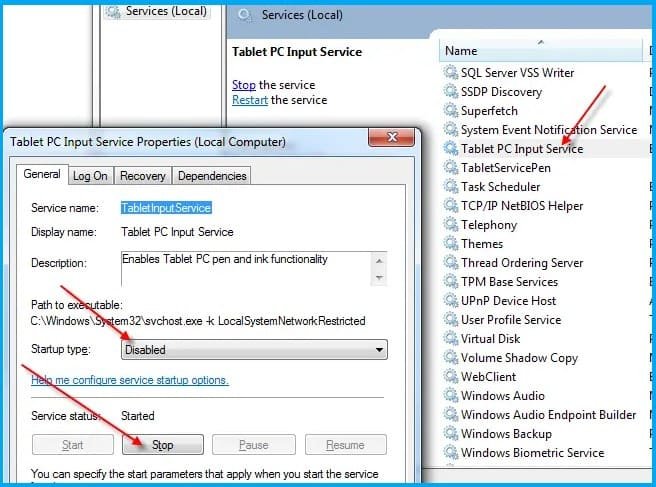Click the TabletServicePen gear icon
The image size is (656, 487).
pos(451,167)
